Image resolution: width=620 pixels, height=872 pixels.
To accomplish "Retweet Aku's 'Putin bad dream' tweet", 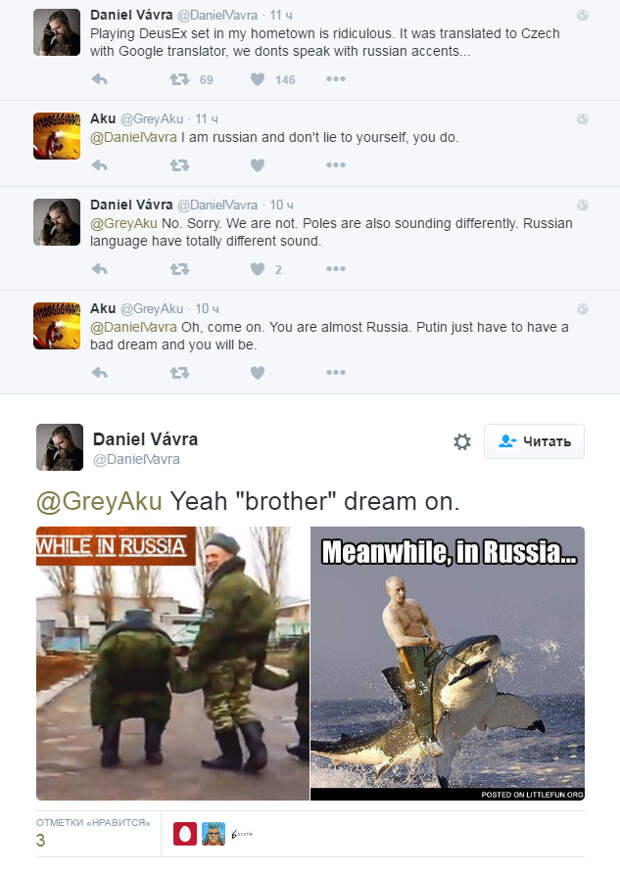I will (x=179, y=373).
